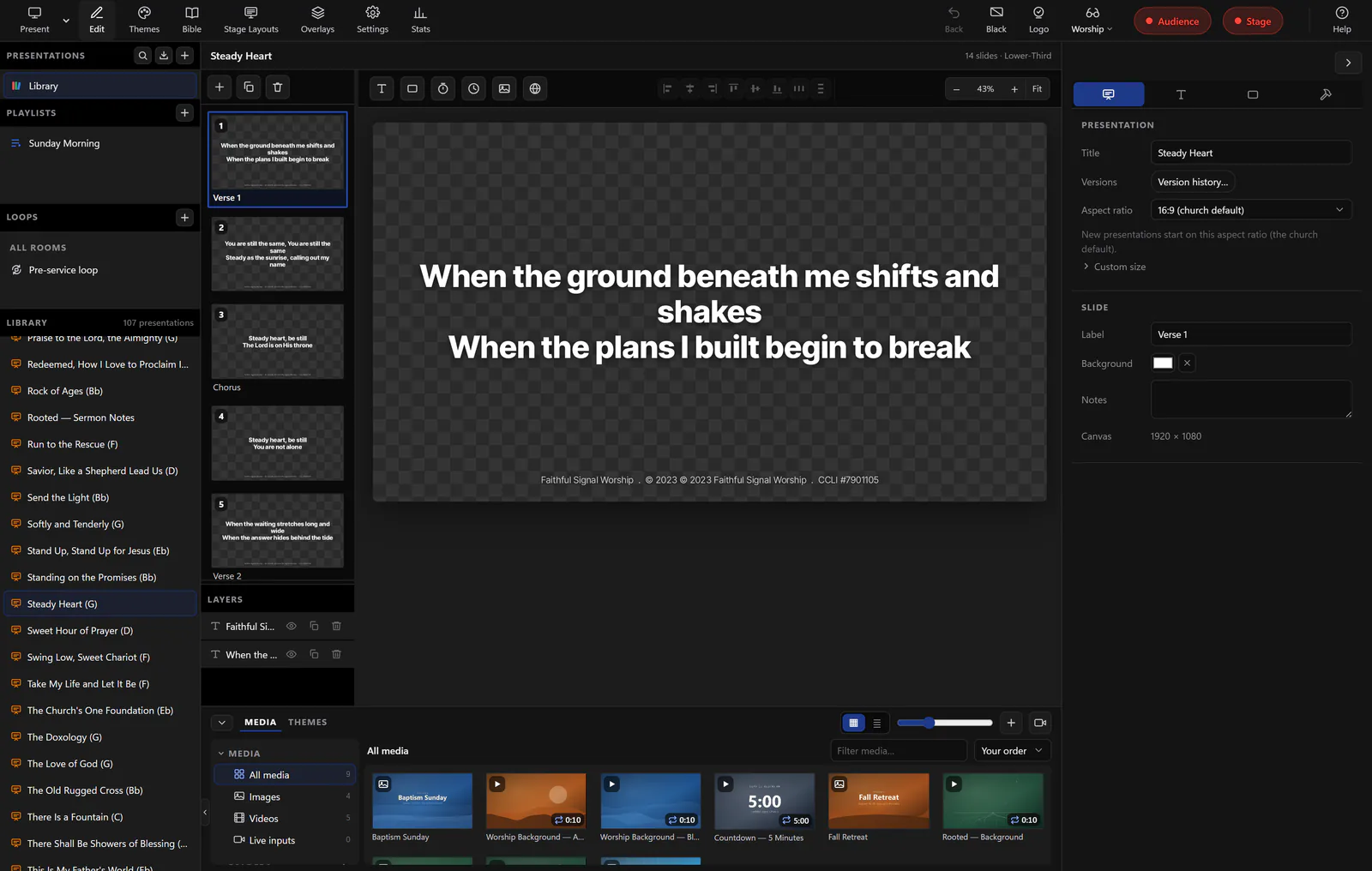
Task: Switch to the THEMES tab
Action: pos(308,723)
